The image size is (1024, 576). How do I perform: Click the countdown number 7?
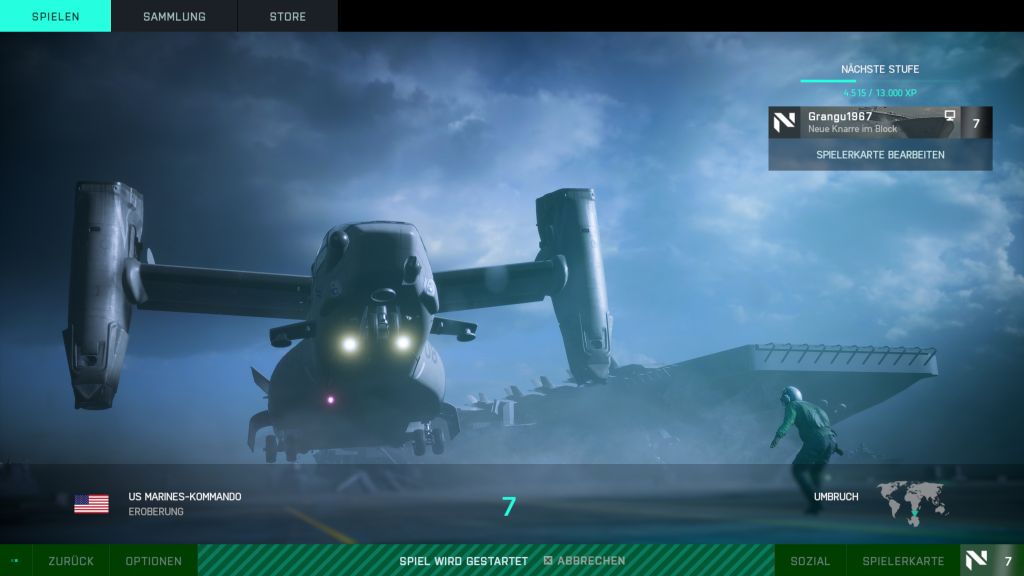pyautogui.click(x=509, y=506)
